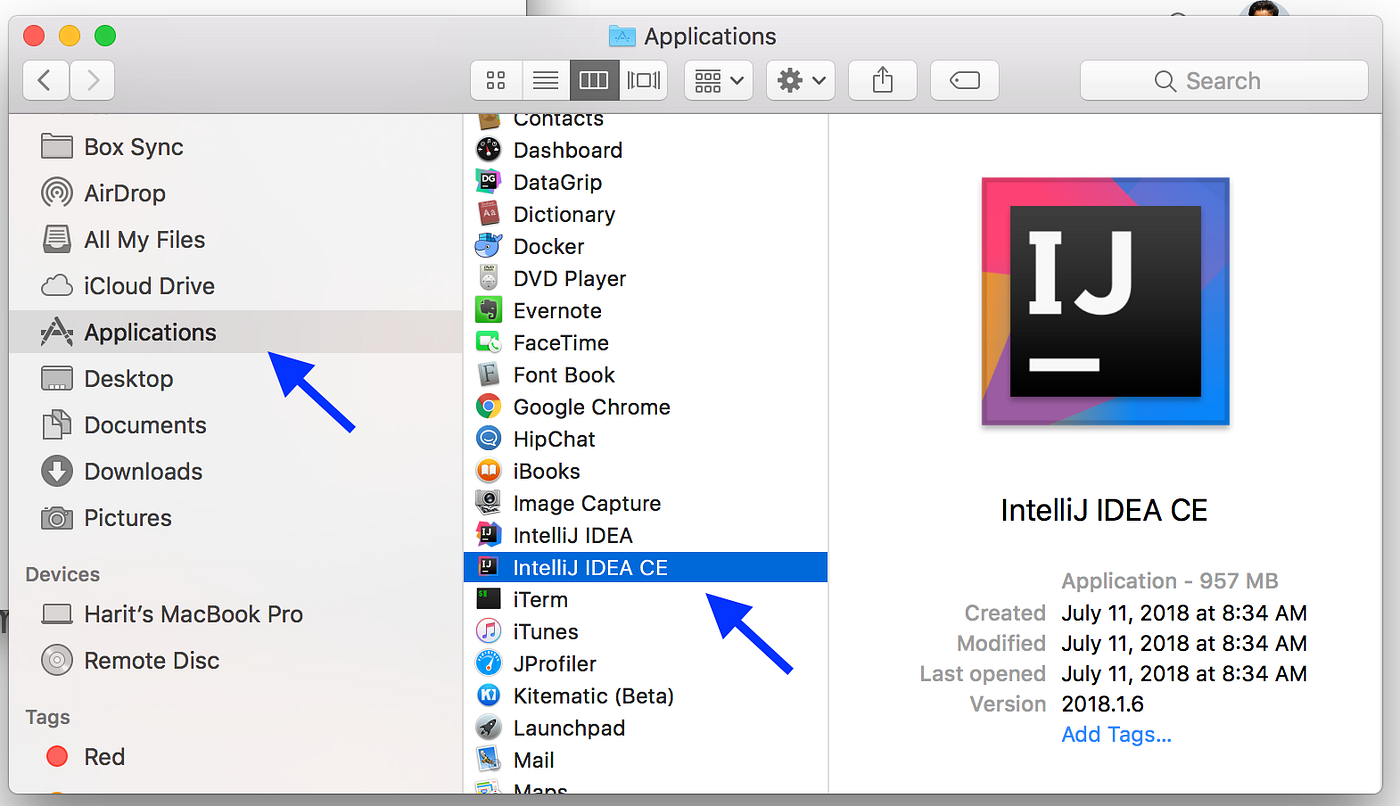
Task: Click the AirDrop sidebar icon
Action: [x=57, y=193]
